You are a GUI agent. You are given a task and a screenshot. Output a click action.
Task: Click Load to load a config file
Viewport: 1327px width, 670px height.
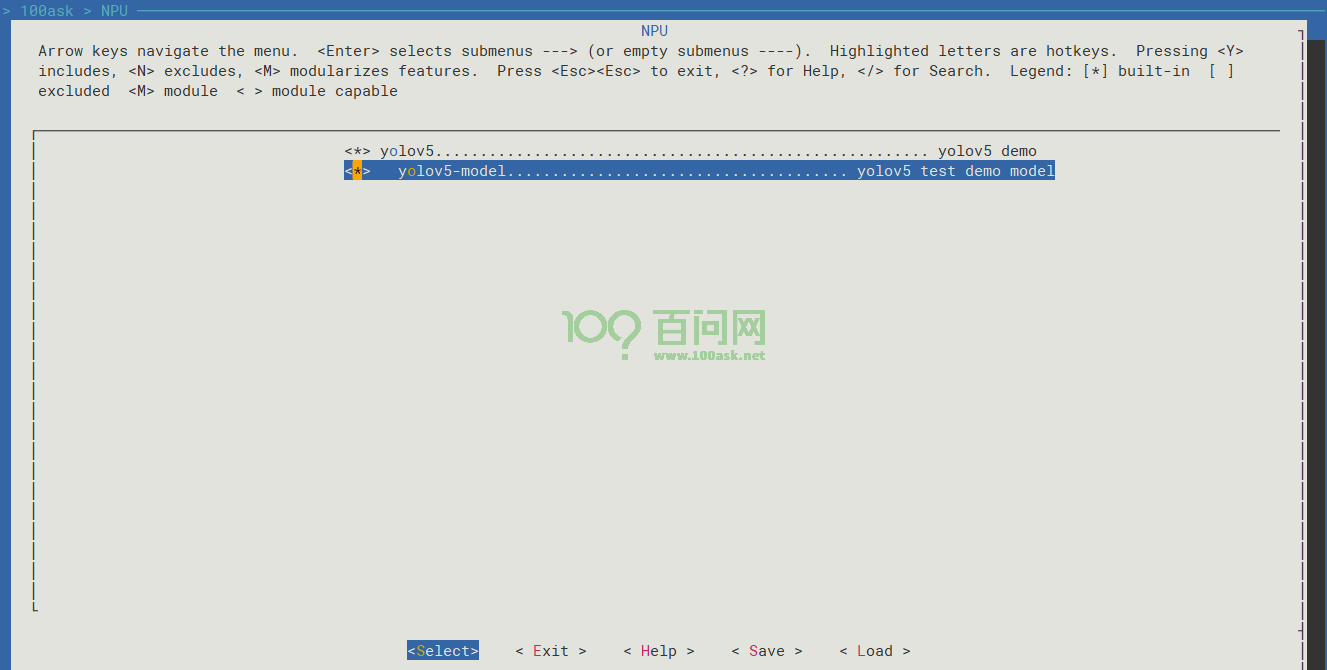click(874, 651)
